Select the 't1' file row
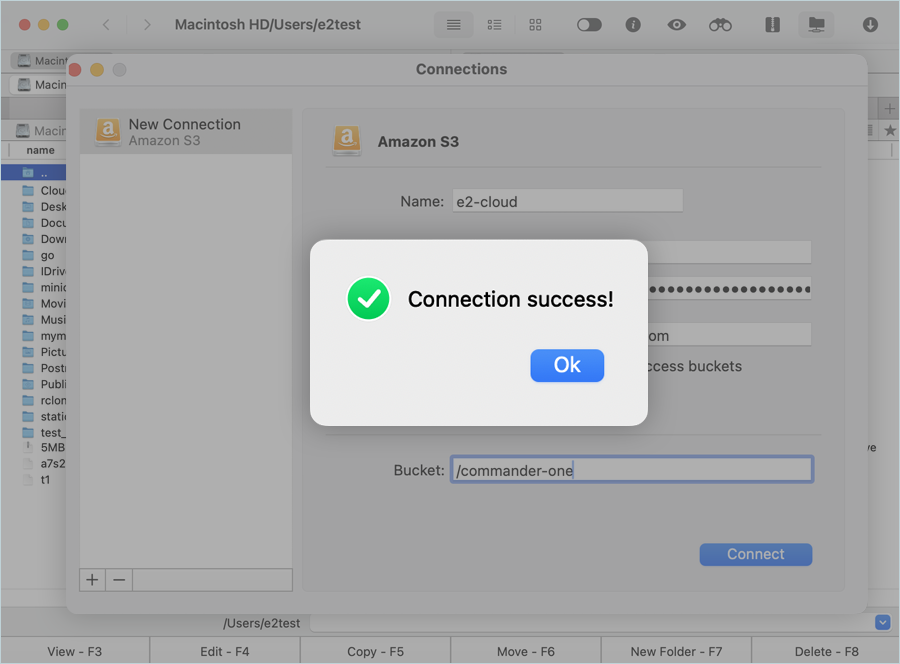This screenshot has width=900, height=664. click(34, 480)
